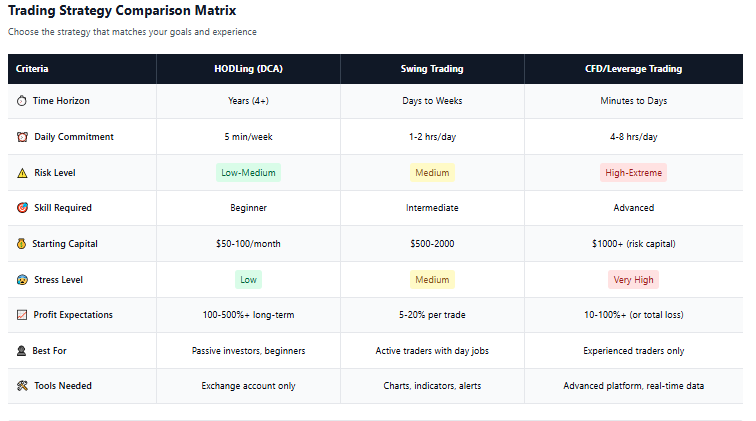The image size is (756, 421).
Task: Click the tools icon beside Tools Needed
Action: [22, 386]
